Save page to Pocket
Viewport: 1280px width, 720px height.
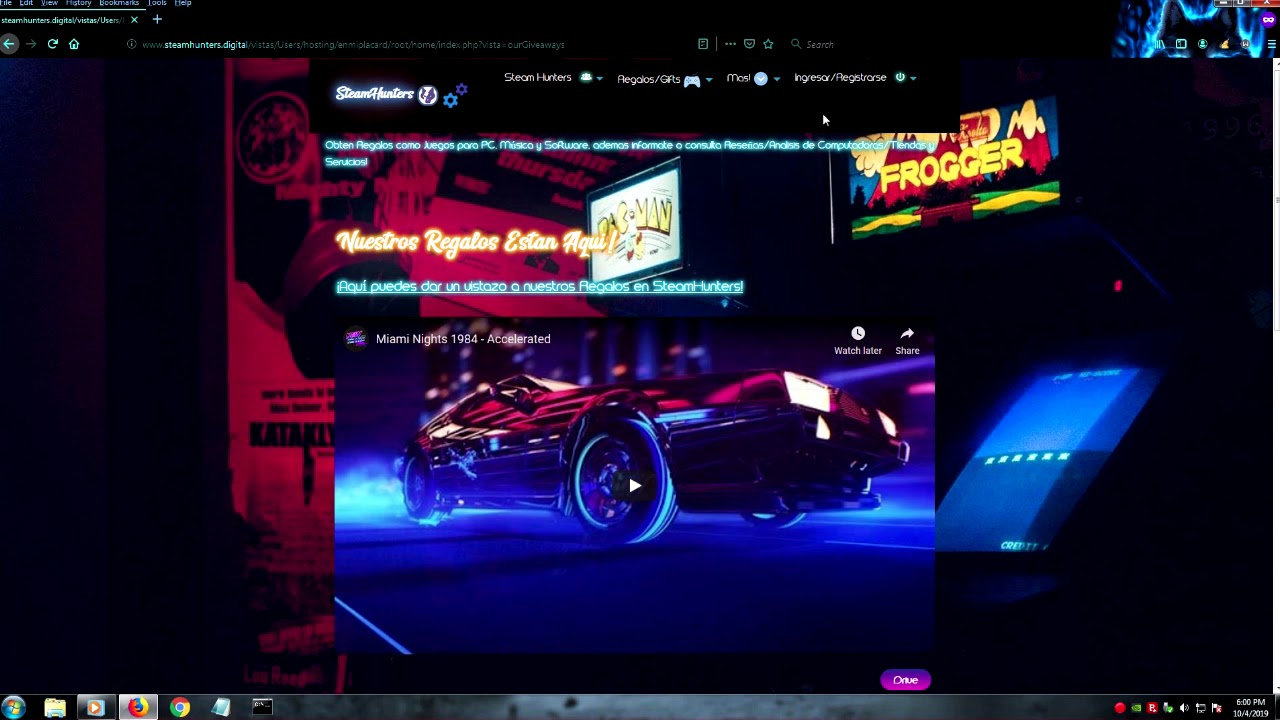(x=749, y=44)
